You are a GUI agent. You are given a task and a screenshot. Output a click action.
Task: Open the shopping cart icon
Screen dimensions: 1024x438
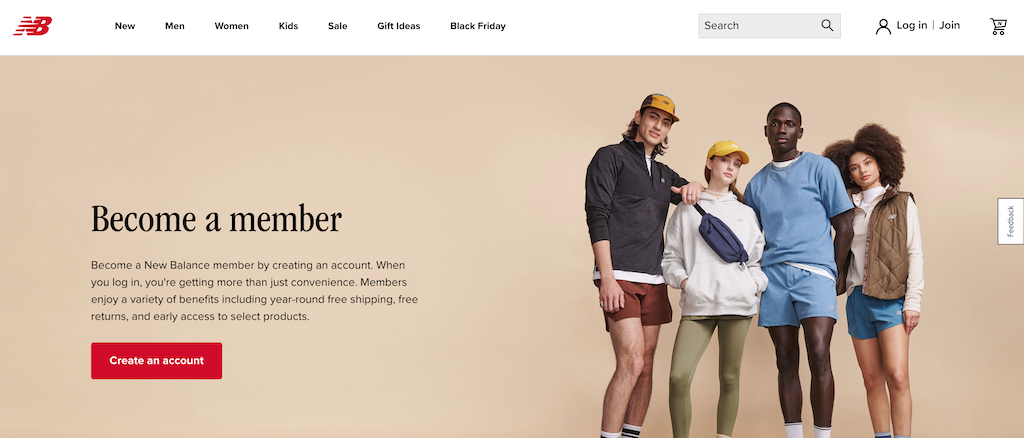pyautogui.click(x=998, y=26)
